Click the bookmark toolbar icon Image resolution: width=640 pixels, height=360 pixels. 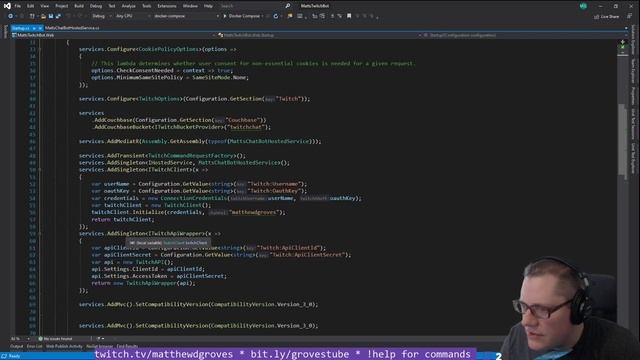click(349, 16)
